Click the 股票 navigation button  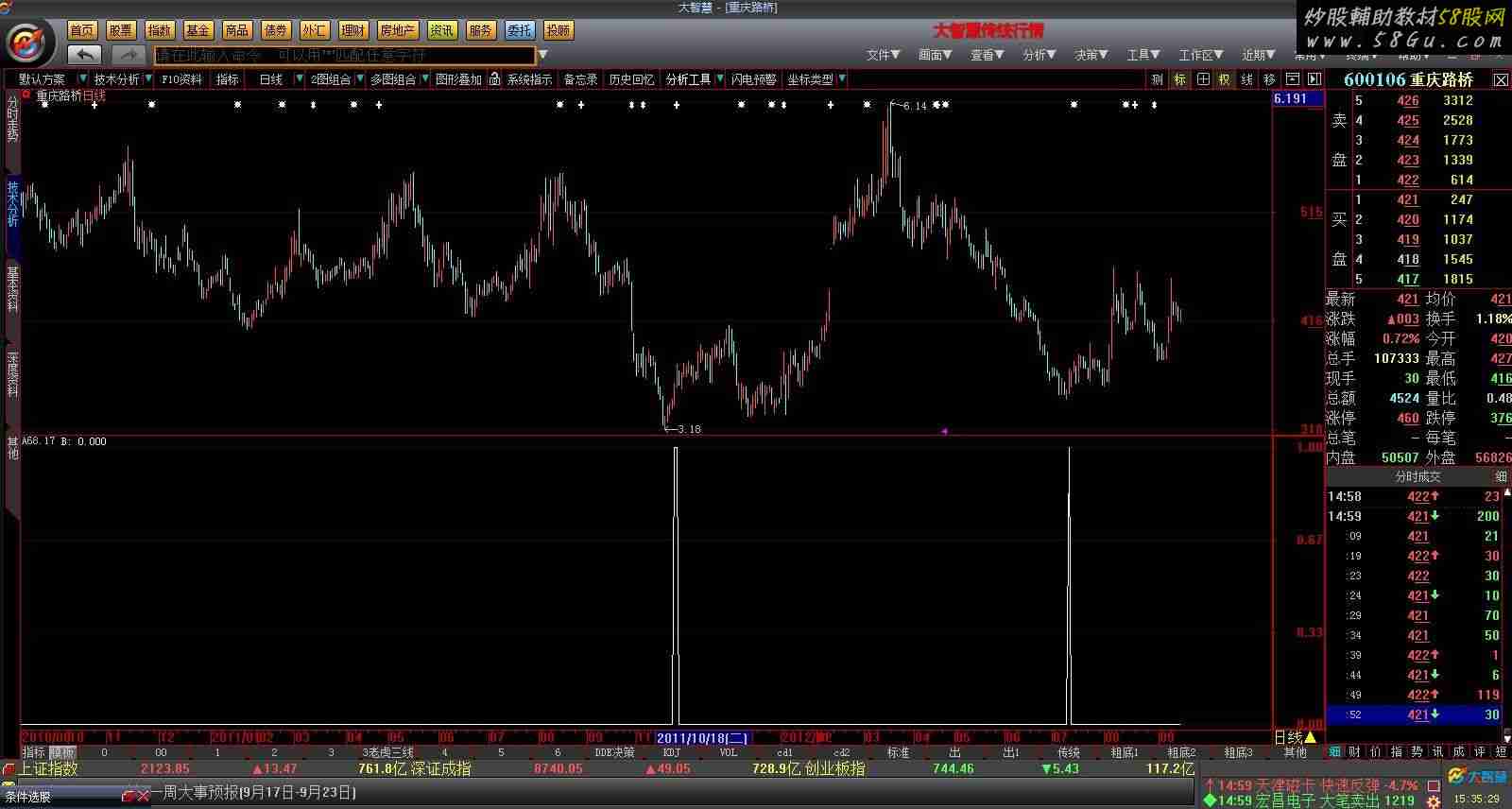tap(120, 30)
